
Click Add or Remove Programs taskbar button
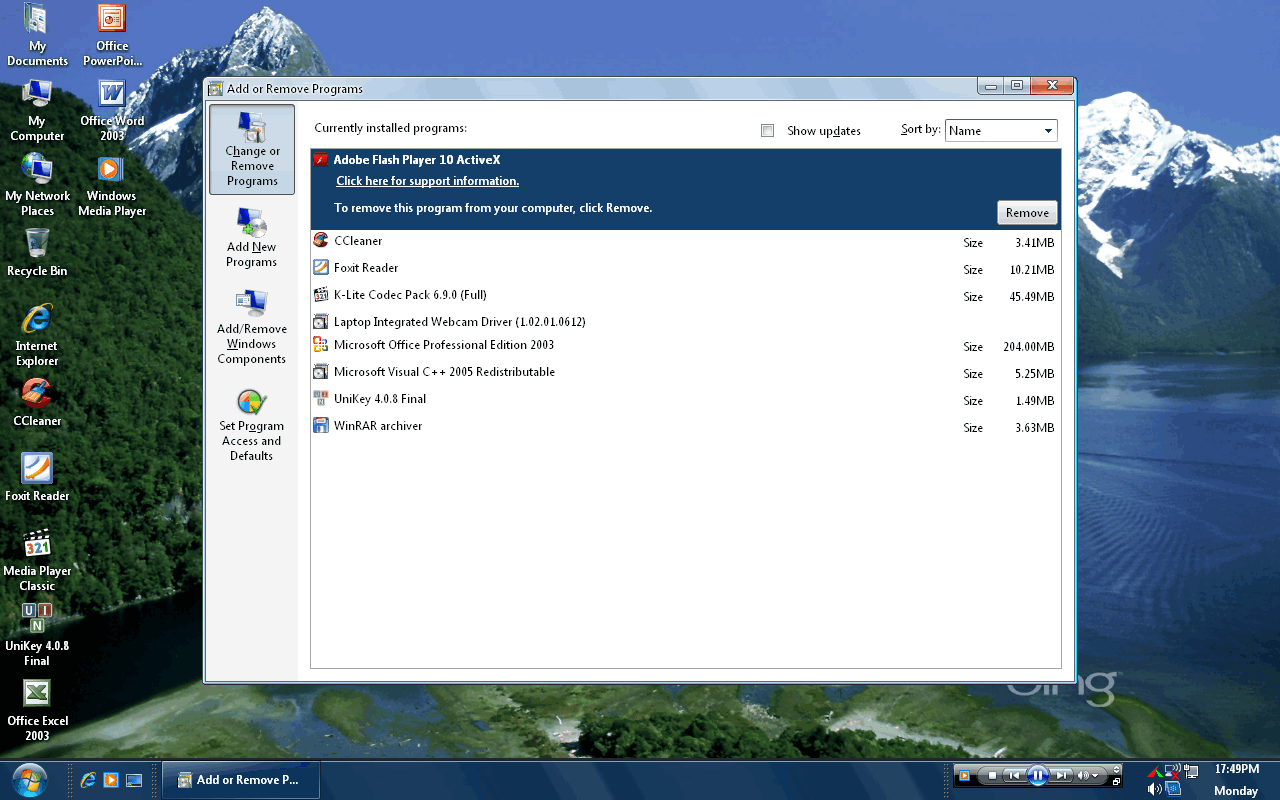pyautogui.click(x=241, y=780)
